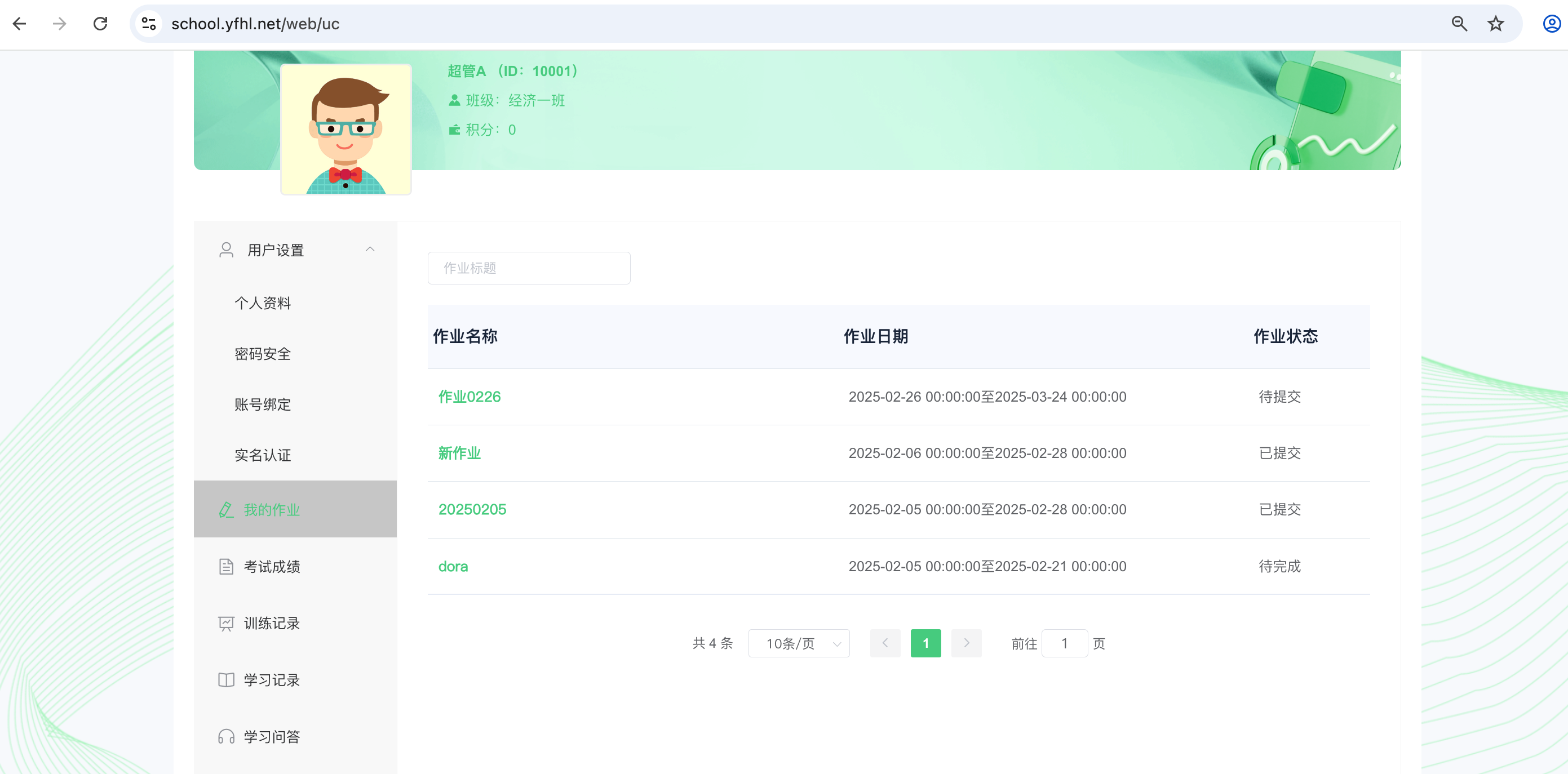Click the 积分: 0 points text
Viewport: 1568px width, 774px height.
[x=490, y=130]
